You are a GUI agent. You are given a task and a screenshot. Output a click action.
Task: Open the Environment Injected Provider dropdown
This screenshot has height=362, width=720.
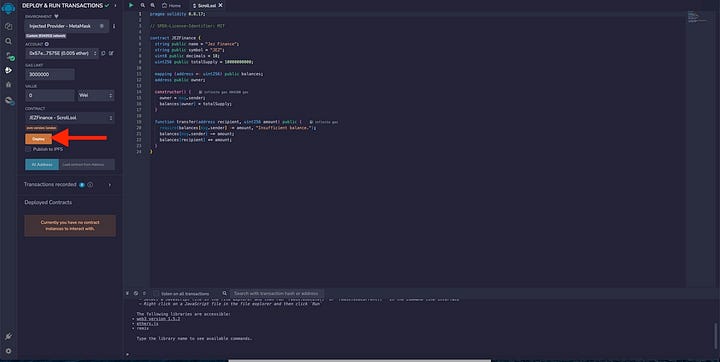pos(67,26)
